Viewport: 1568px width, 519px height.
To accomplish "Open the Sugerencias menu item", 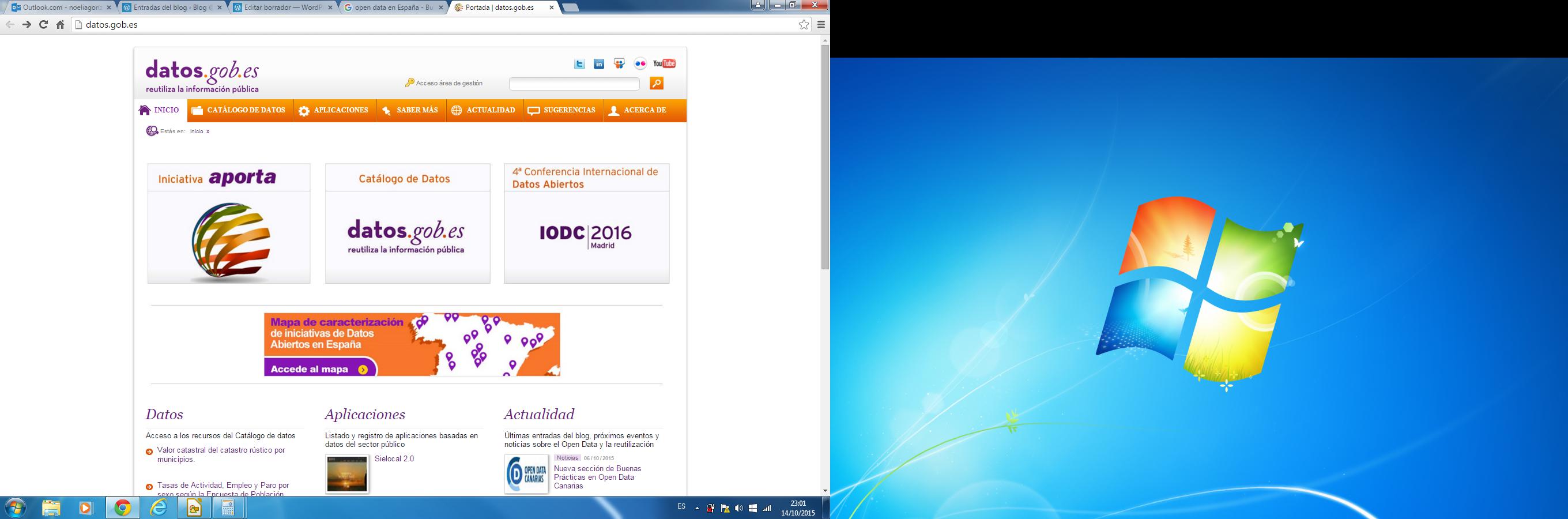I will 562,111.
